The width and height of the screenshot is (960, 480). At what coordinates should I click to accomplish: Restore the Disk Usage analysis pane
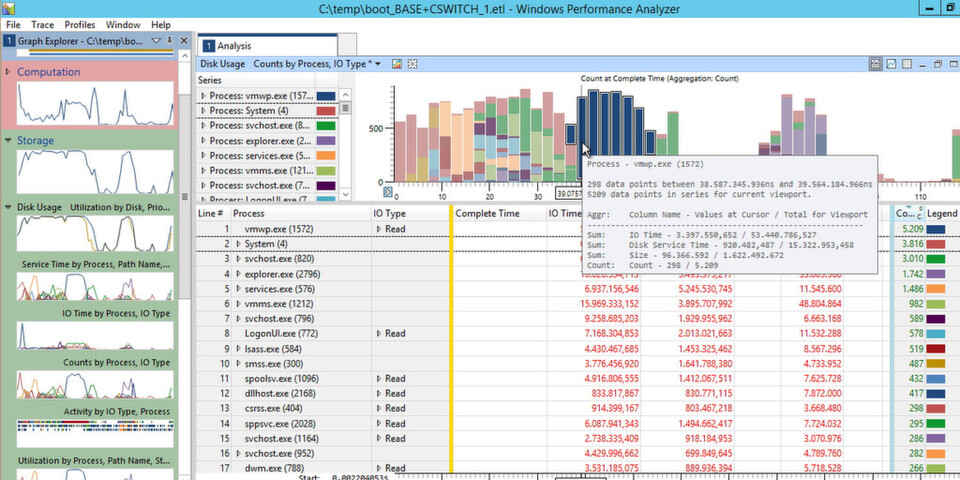(x=937, y=64)
